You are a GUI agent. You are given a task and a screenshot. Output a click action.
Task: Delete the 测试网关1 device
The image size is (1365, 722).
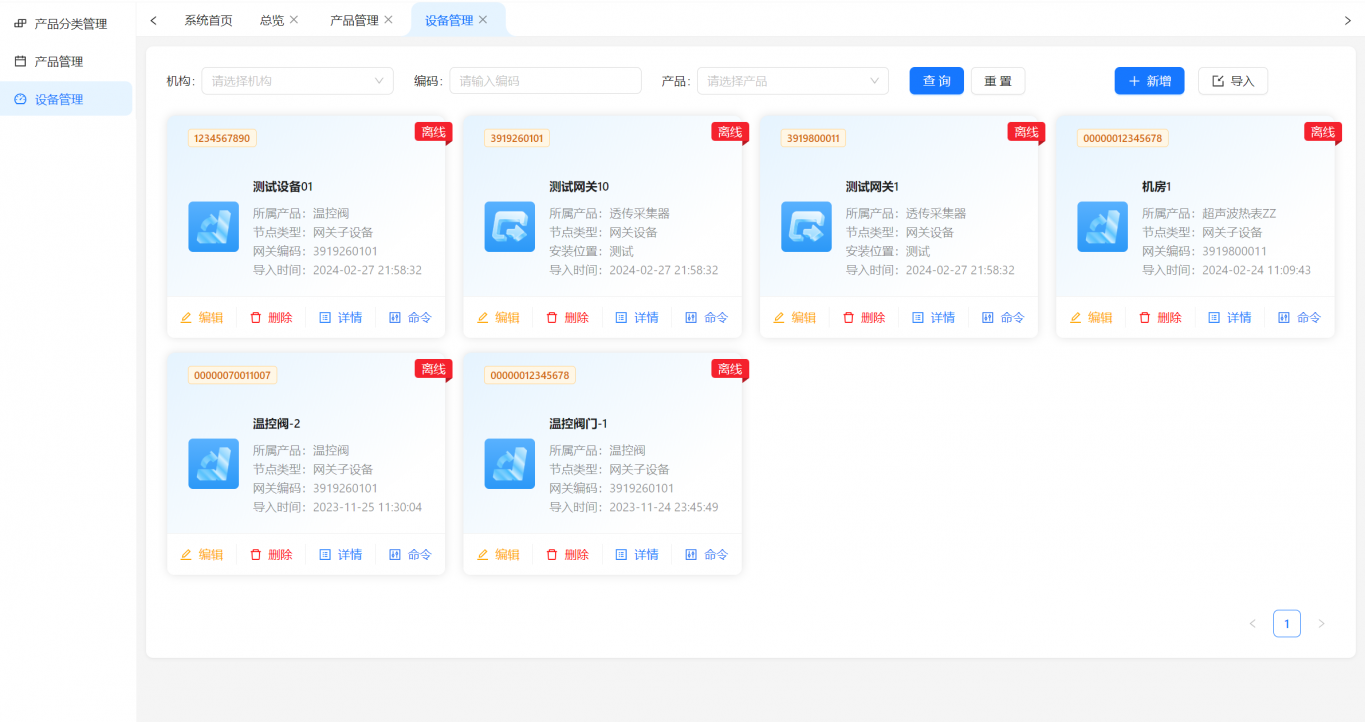[x=864, y=318]
